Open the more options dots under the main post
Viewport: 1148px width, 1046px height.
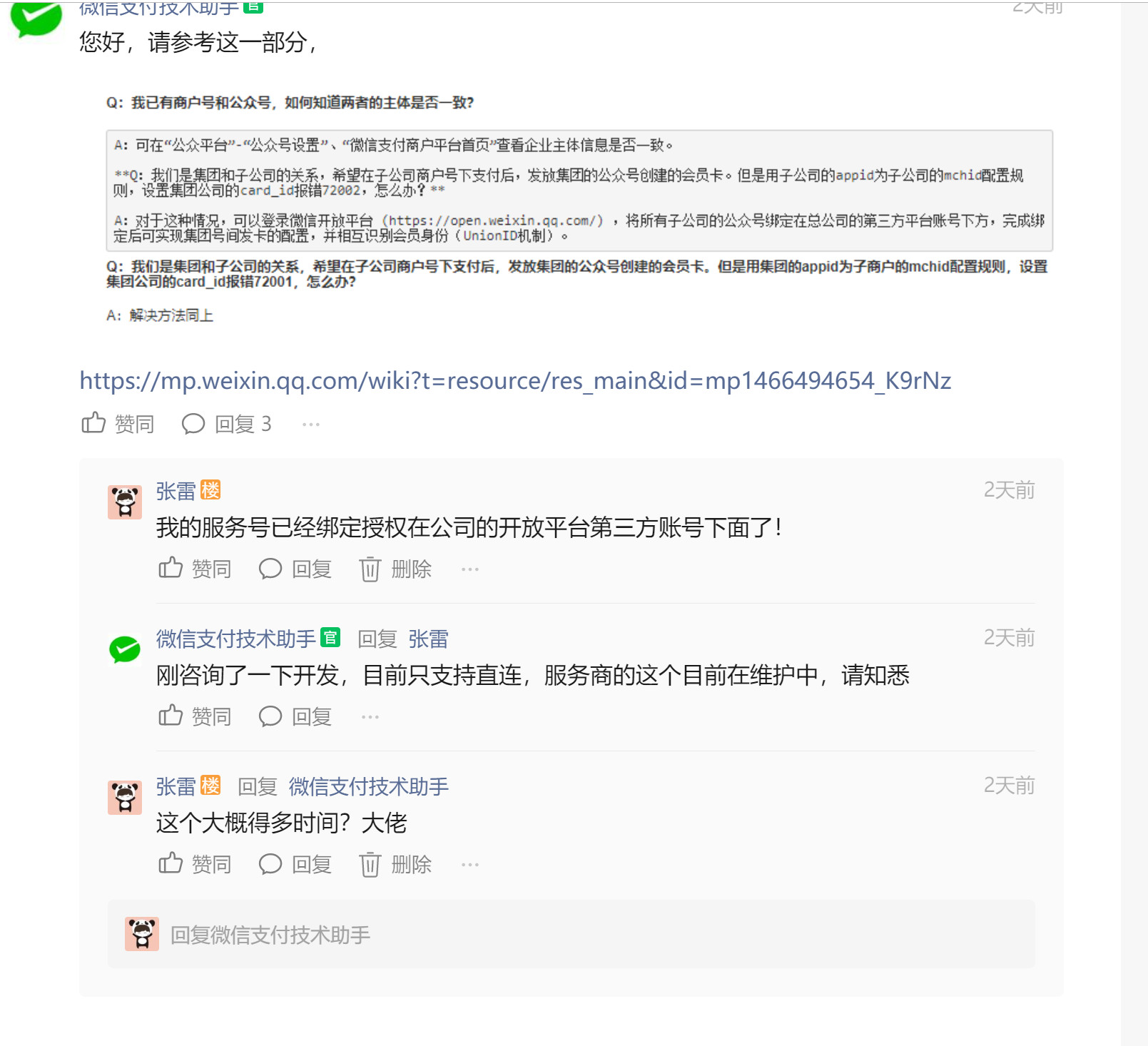[311, 425]
